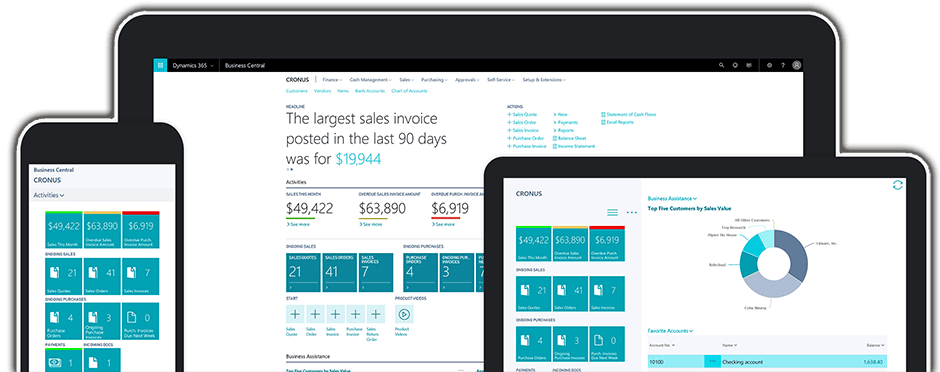Sort by Account No. column header
Screen dimensions: 940x372
pyautogui.click(x=662, y=345)
